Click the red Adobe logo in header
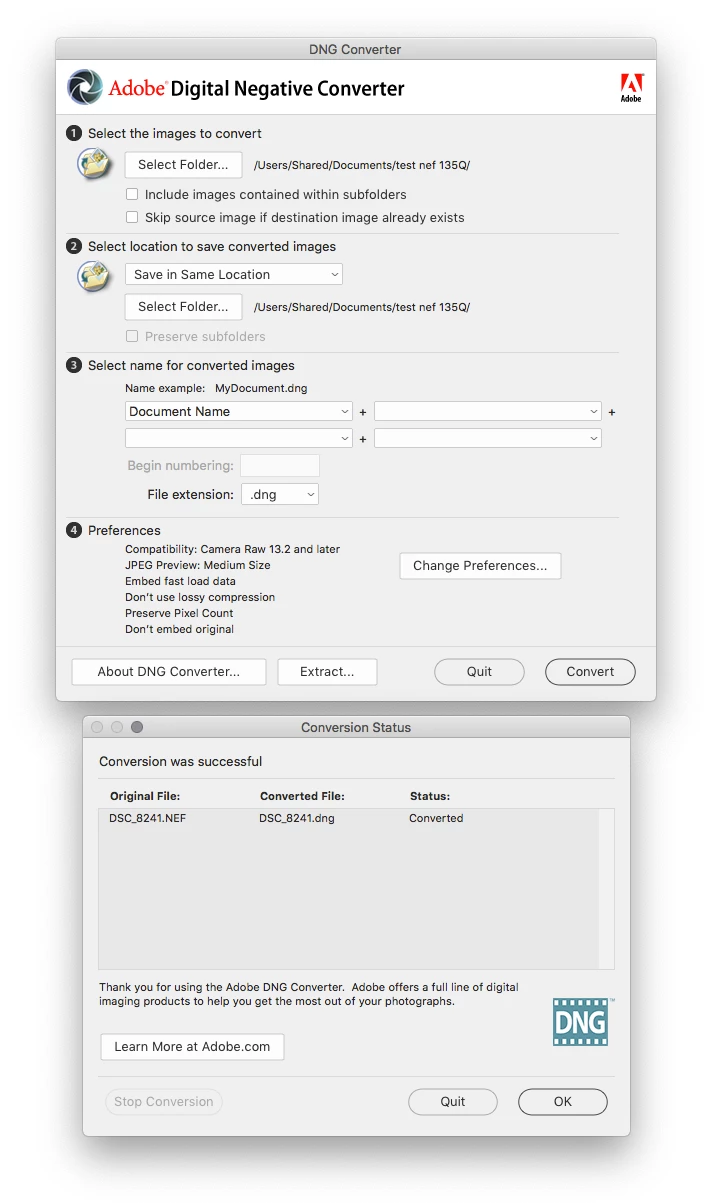 point(631,88)
